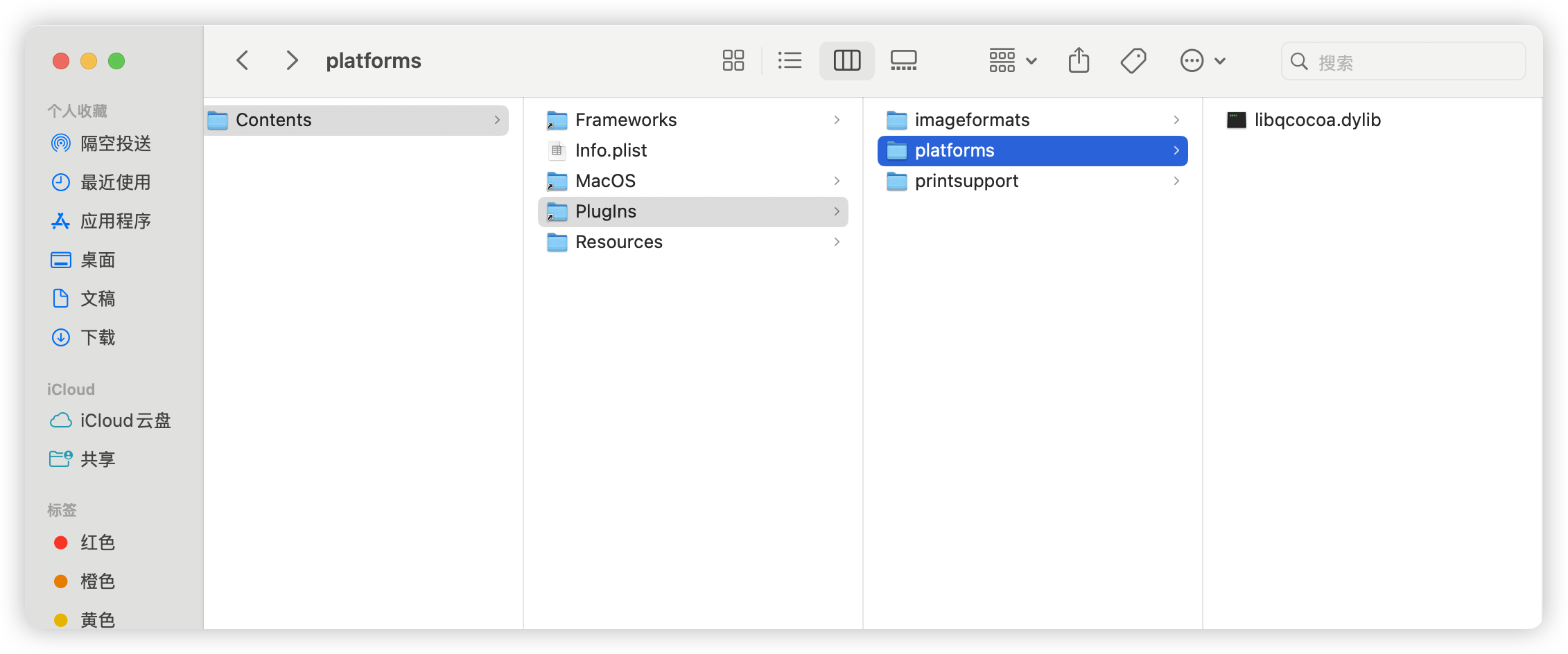The image size is (1568, 654).
Task: Go forward with the forward arrow
Action: (x=292, y=61)
